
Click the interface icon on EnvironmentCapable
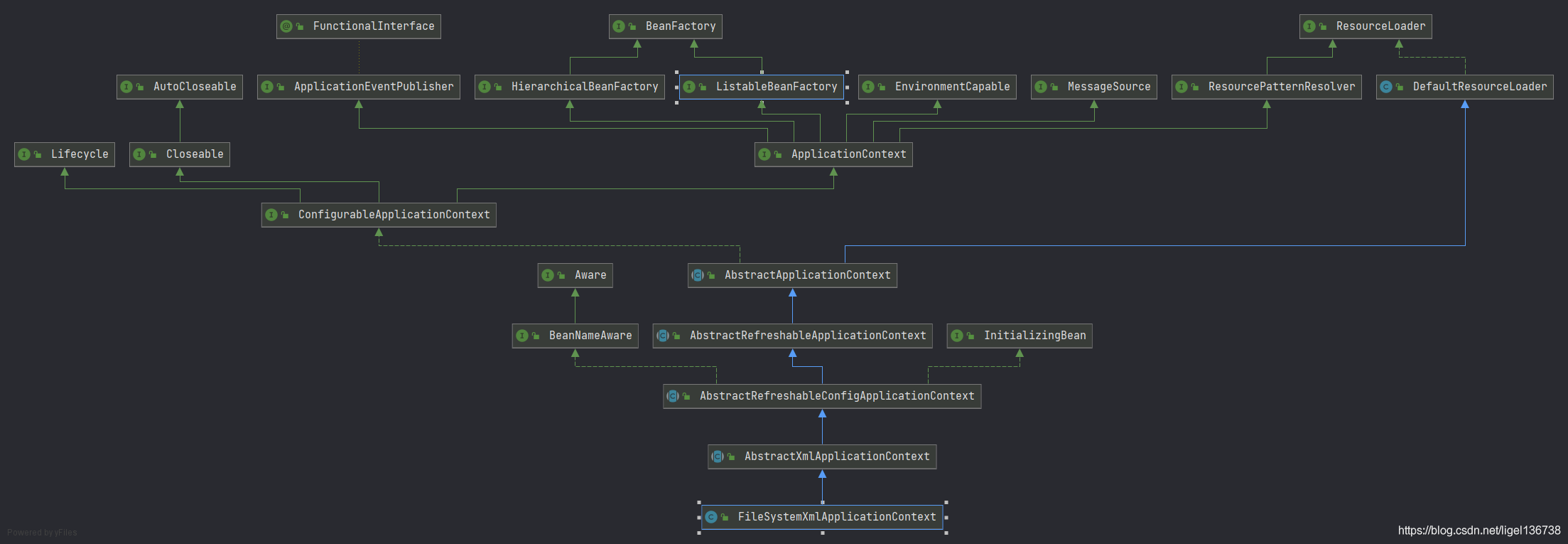point(868,87)
